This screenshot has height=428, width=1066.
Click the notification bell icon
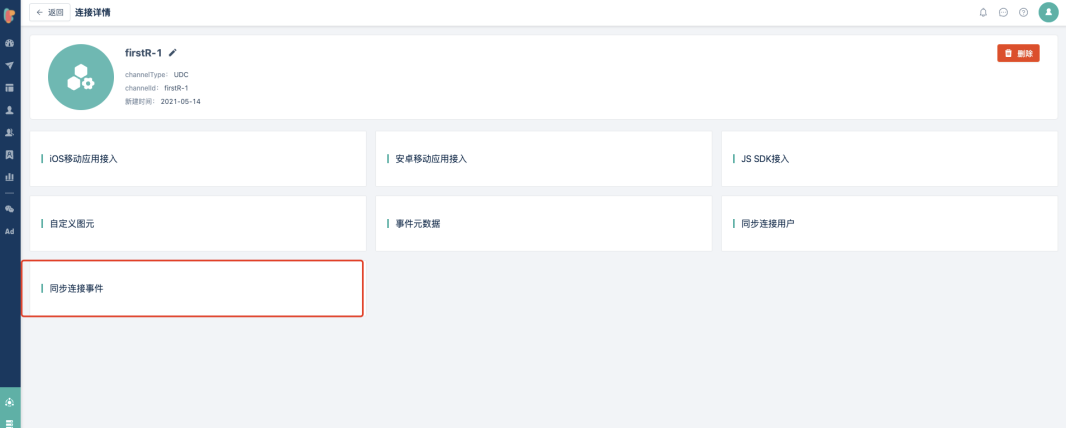tap(983, 12)
